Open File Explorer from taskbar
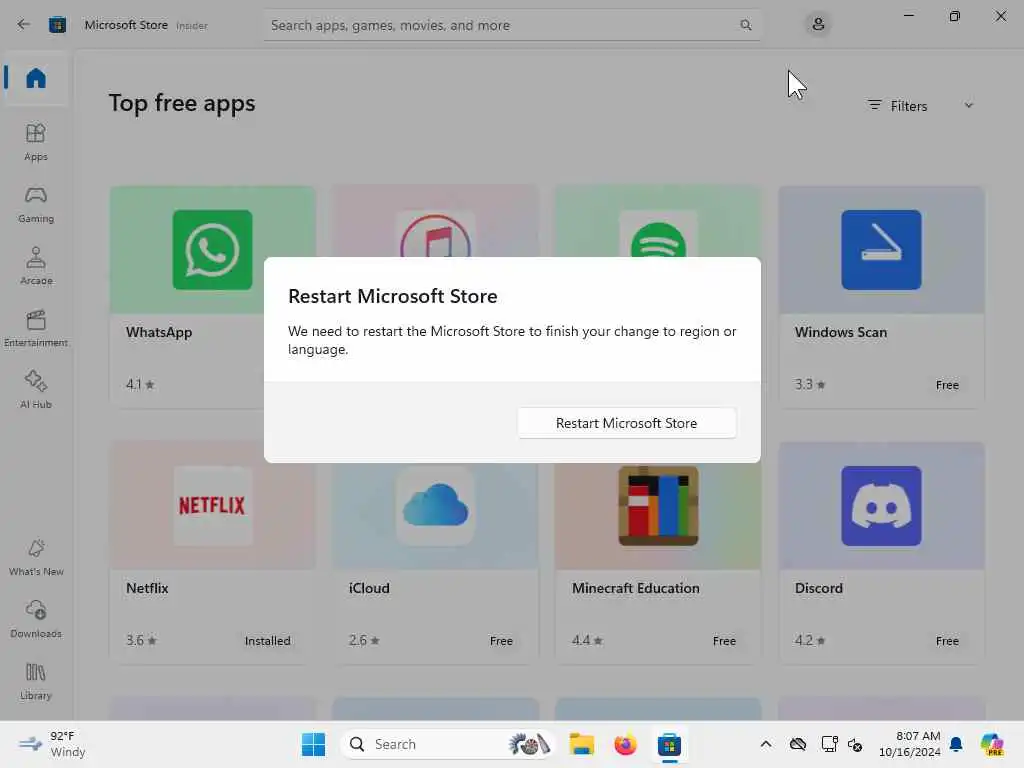 point(581,744)
